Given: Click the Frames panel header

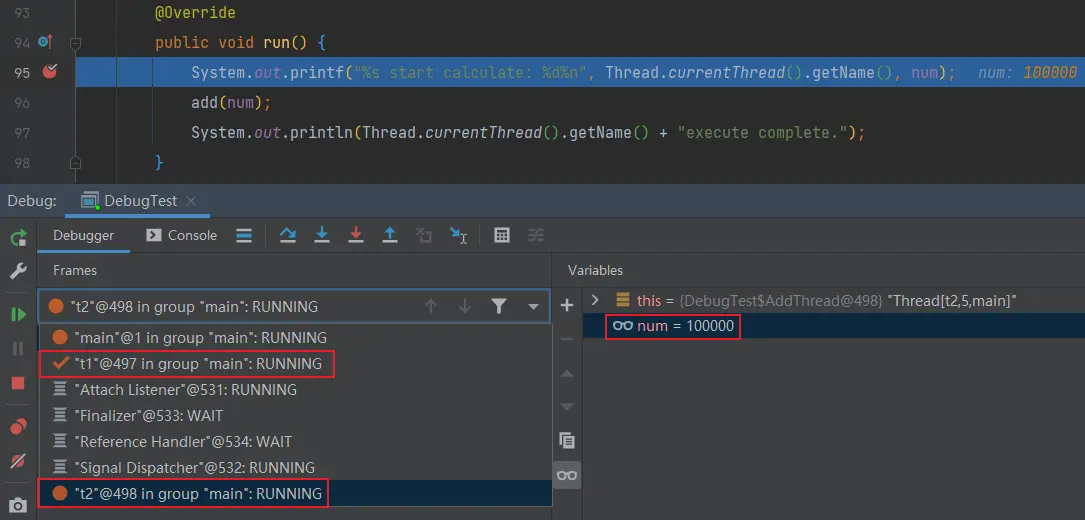Looking at the screenshot, I should [x=75, y=271].
